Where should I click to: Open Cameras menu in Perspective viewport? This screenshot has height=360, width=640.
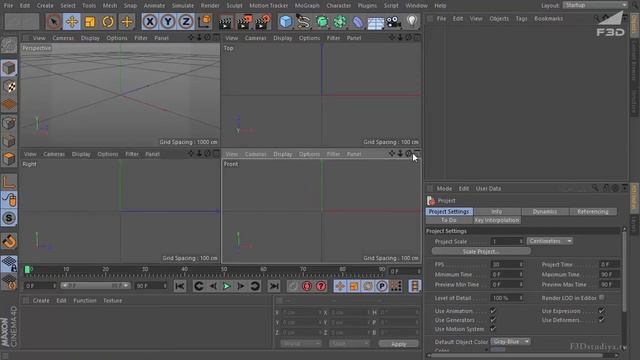[63, 38]
